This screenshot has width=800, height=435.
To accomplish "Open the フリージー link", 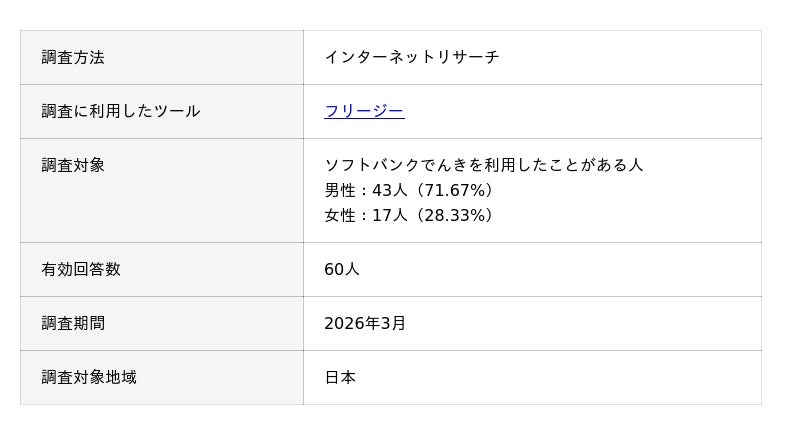I will [x=364, y=111].
